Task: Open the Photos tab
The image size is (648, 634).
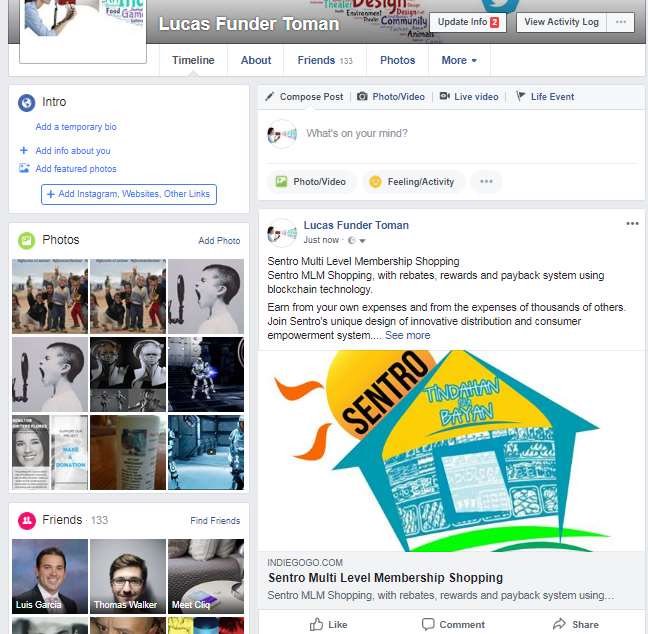Action: [x=398, y=60]
